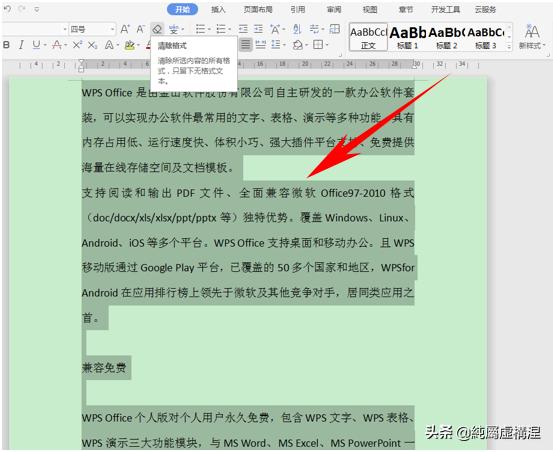Increase font size with A+ icon
The height and width of the screenshot is (452, 553).
point(125,29)
